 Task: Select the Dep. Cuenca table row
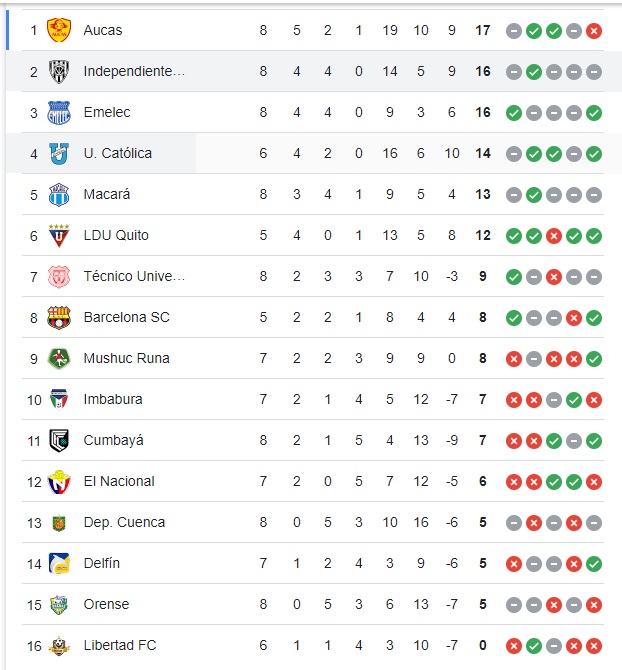pyautogui.click(x=300, y=522)
